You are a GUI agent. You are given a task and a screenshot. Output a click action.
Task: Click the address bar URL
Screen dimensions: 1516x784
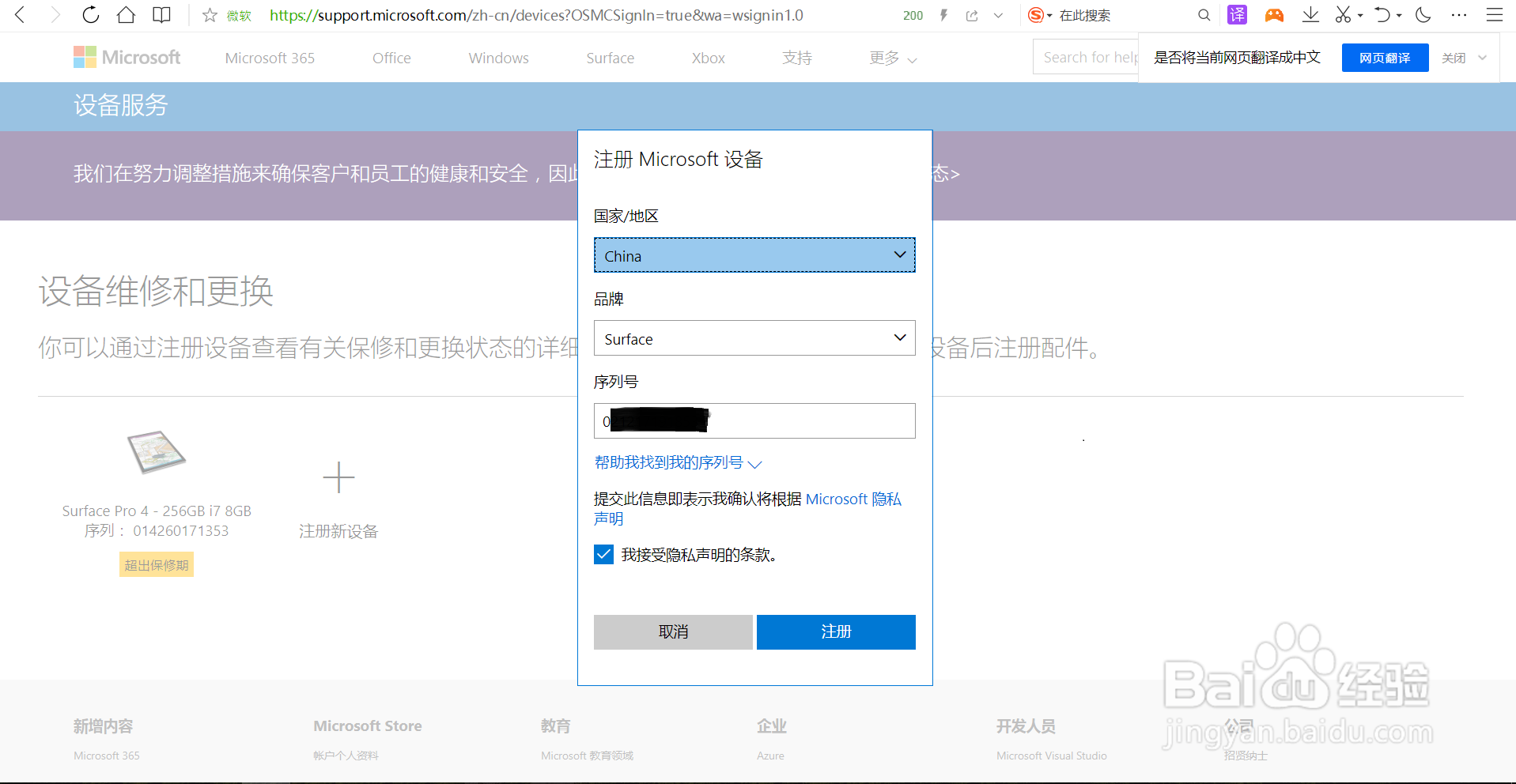536,15
